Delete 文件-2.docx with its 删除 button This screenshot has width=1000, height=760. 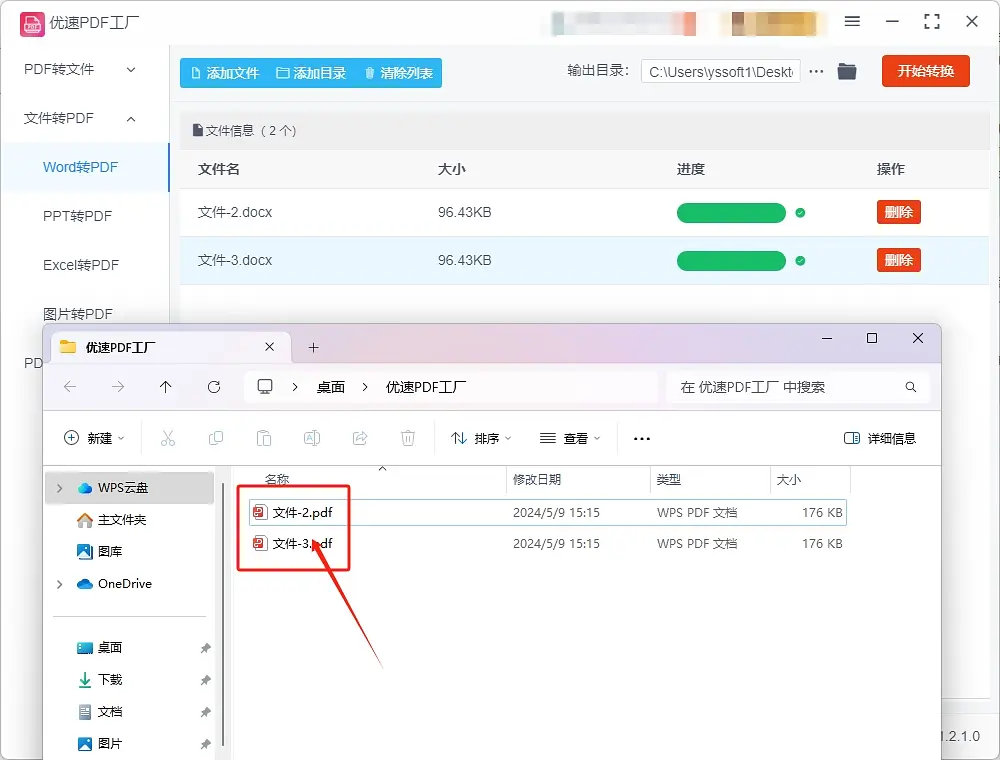pos(899,212)
